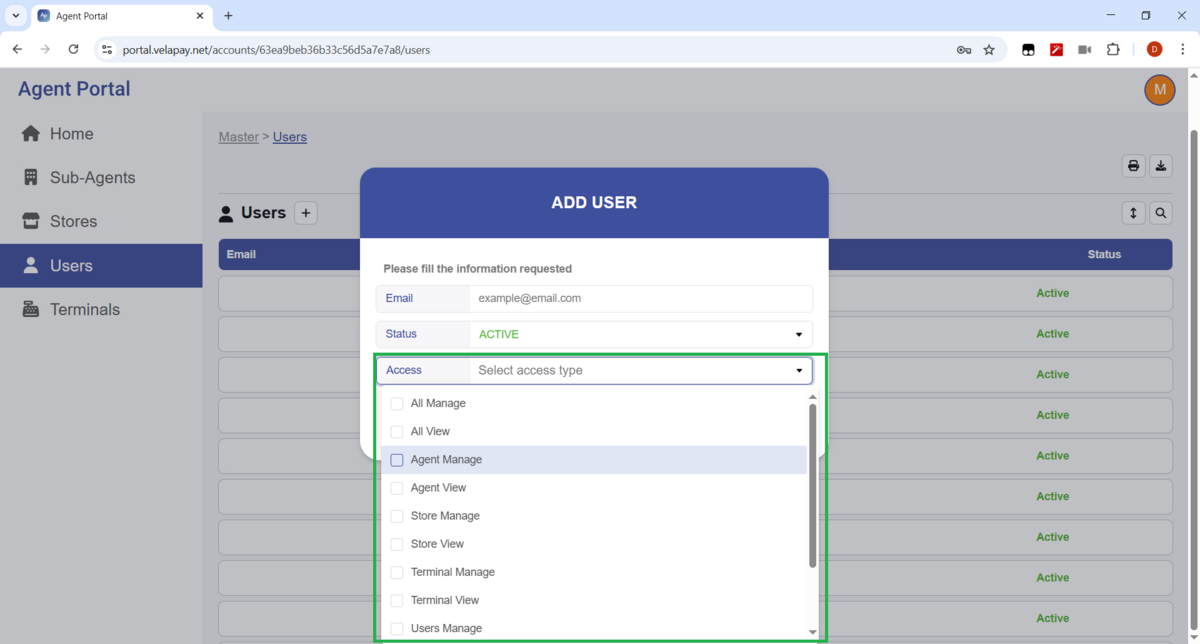
Task: Click the sort arrows icon for Users
Action: (x=1133, y=213)
